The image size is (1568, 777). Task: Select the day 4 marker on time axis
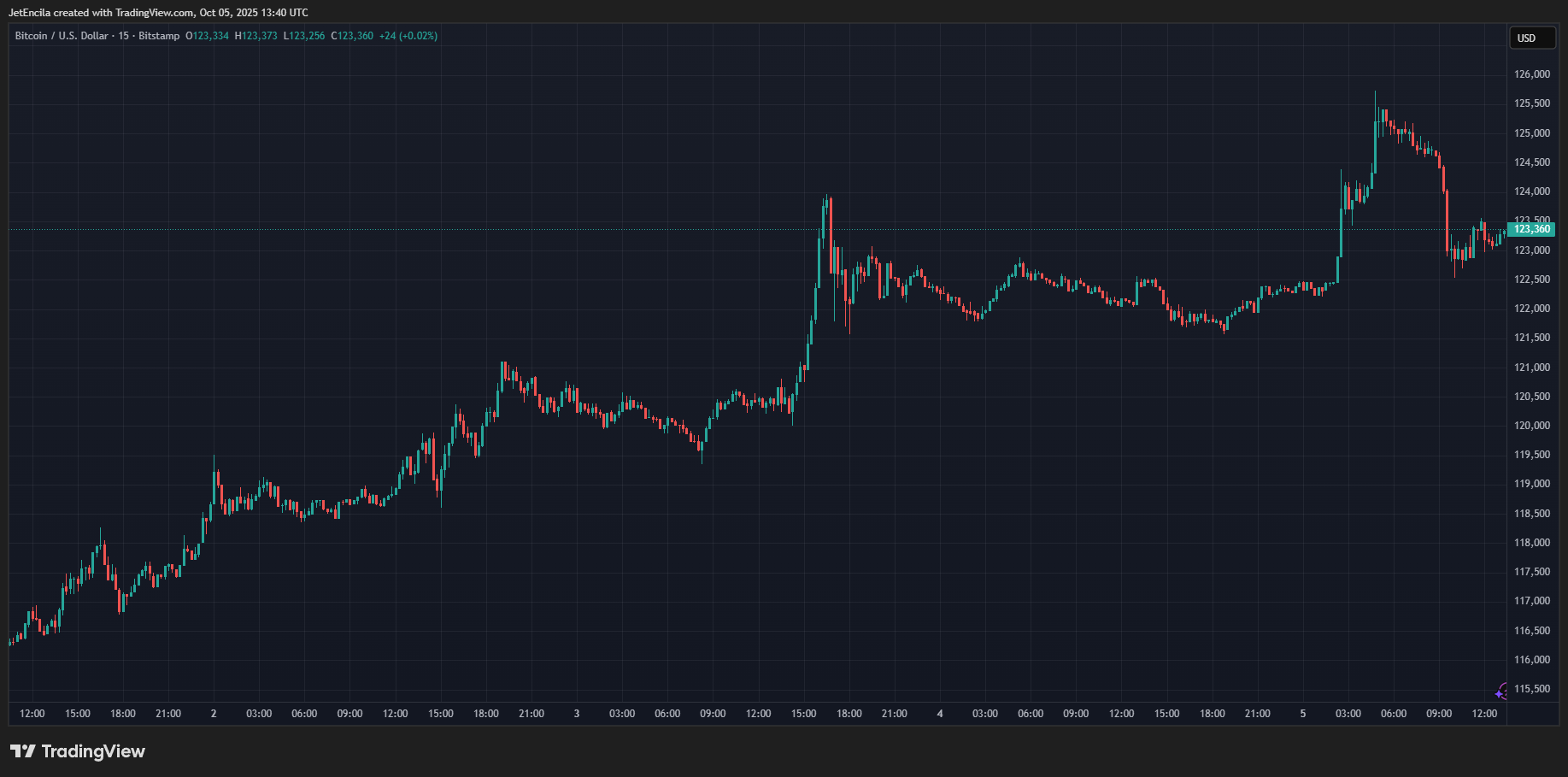pos(940,714)
